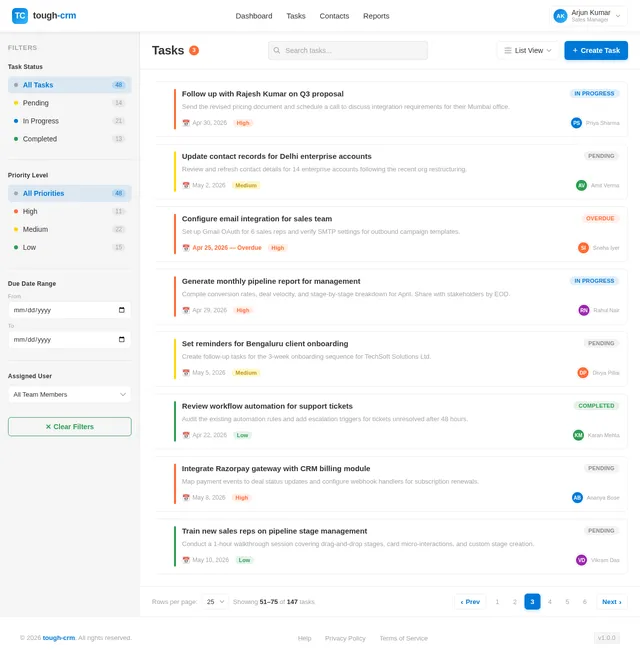Click the search magnifier icon
The height and width of the screenshot is (659, 640).
[277, 50]
